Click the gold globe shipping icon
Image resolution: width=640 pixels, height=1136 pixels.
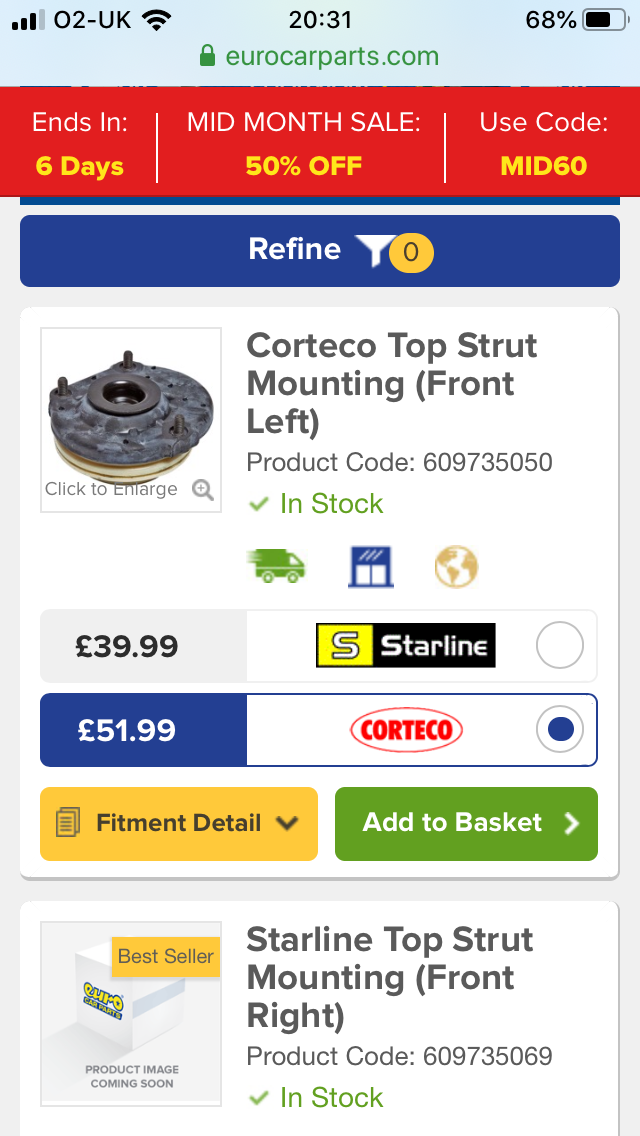pos(456,568)
